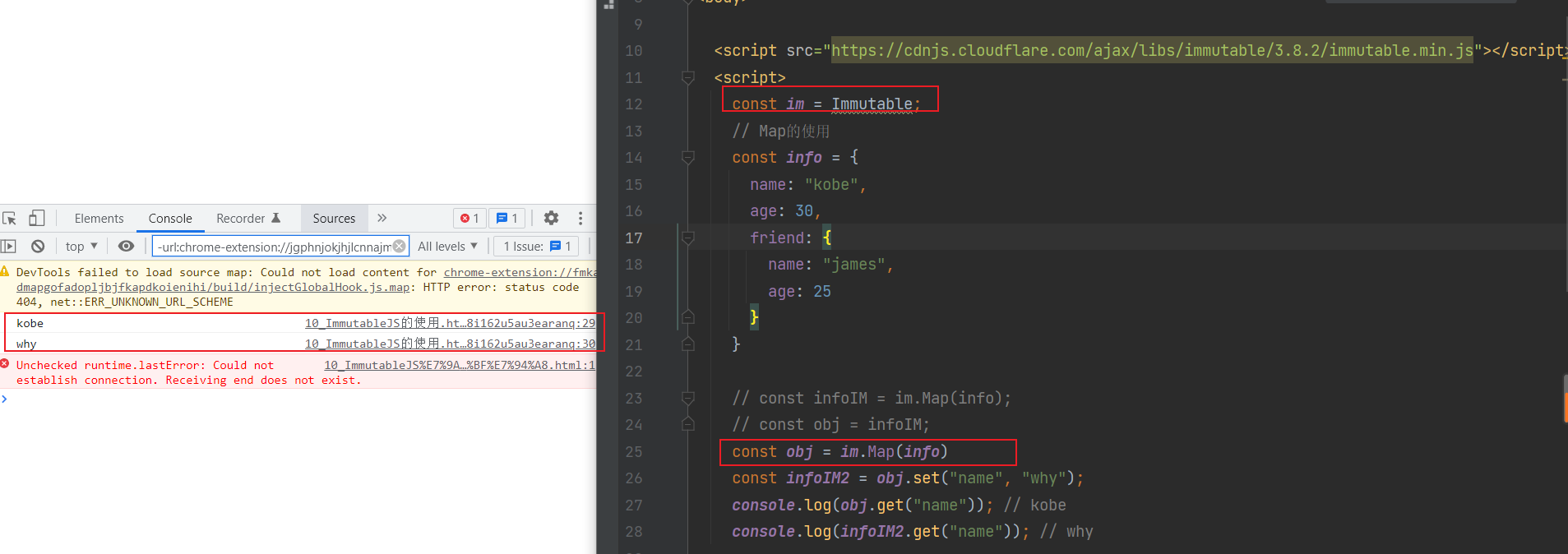Open the 'top' JavaScript context dropdown
The height and width of the screenshot is (554, 1568).
click(x=81, y=246)
